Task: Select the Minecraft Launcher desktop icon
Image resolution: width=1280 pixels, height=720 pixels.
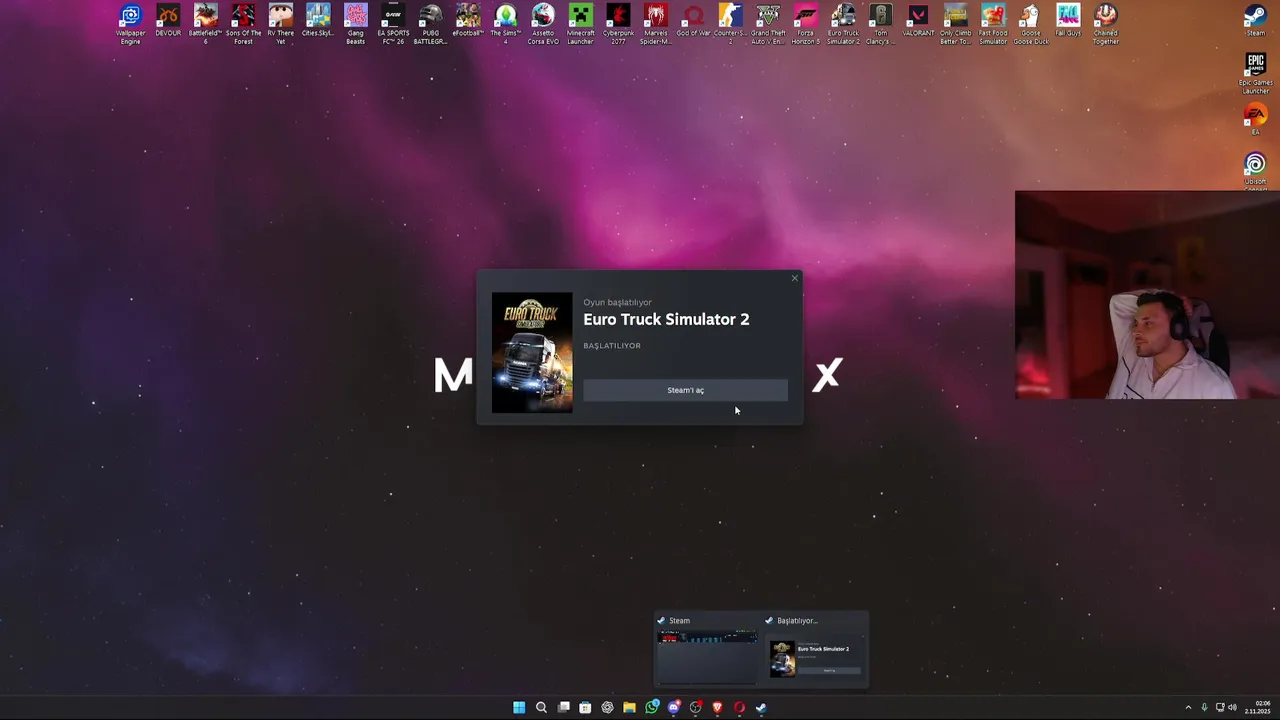Action: (x=580, y=24)
